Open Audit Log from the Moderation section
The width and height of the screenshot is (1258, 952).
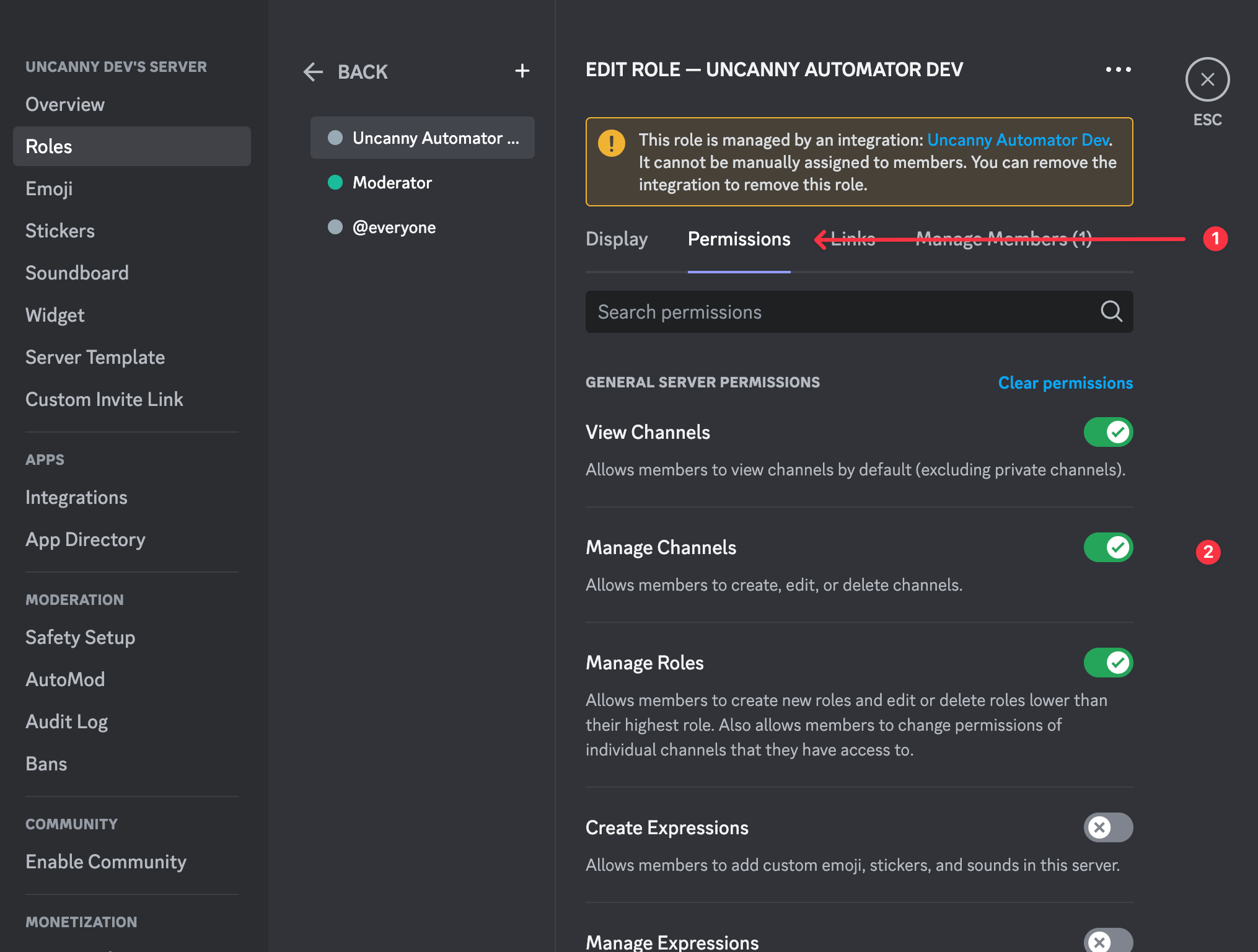coord(67,721)
